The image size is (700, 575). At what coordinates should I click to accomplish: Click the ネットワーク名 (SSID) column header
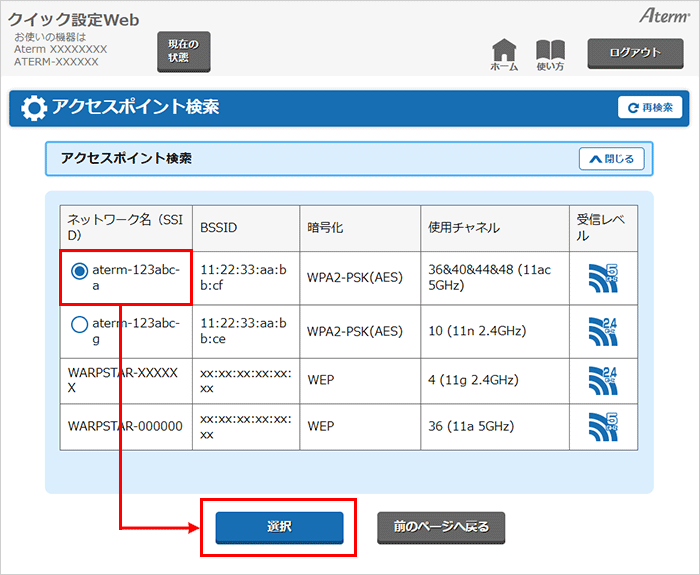pos(125,228)
